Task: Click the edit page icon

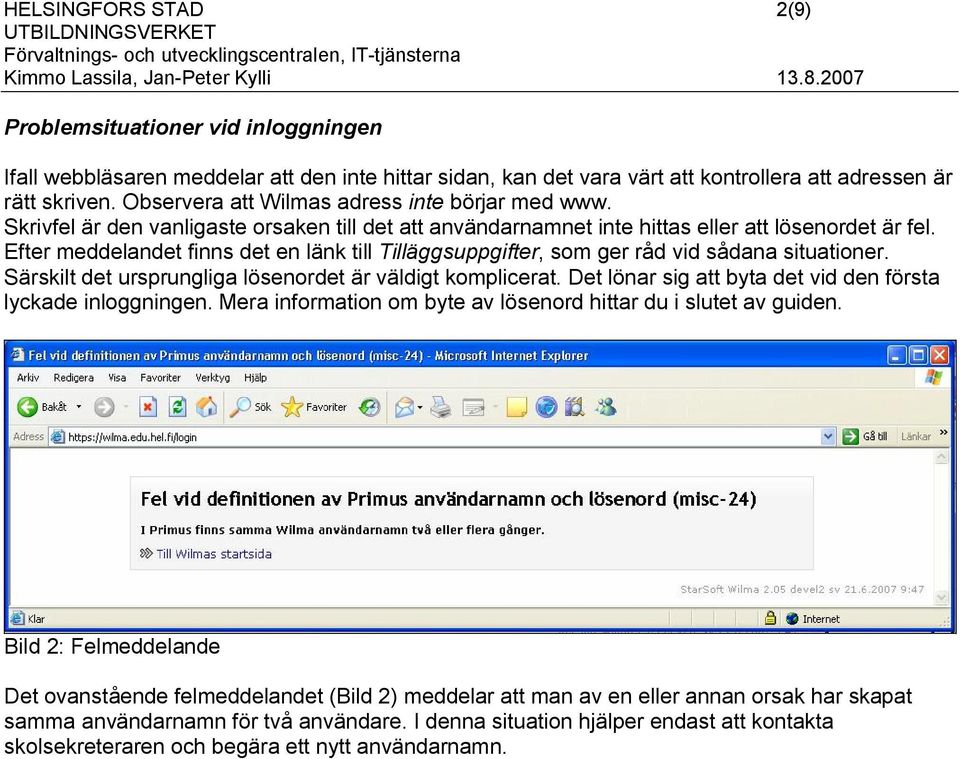Action: click(473, 407)
